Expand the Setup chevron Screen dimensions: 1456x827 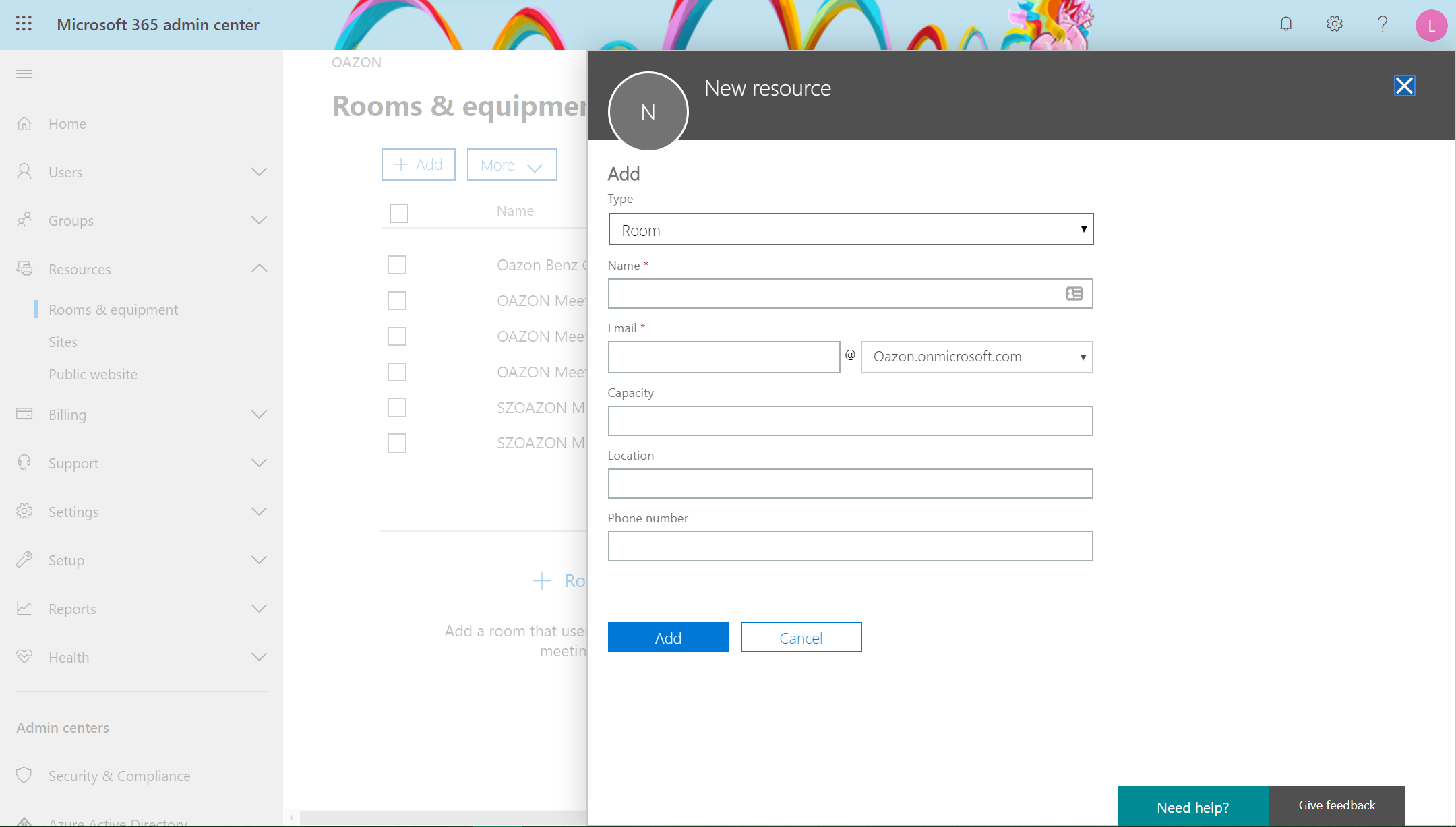[259, 559]
